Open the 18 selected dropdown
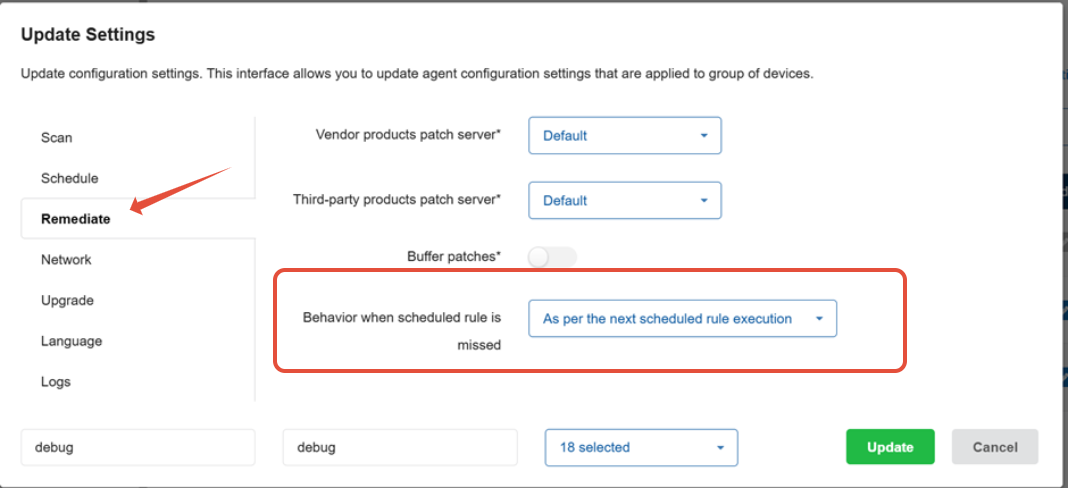The image size is (1068, 488). tap(641, 447)
